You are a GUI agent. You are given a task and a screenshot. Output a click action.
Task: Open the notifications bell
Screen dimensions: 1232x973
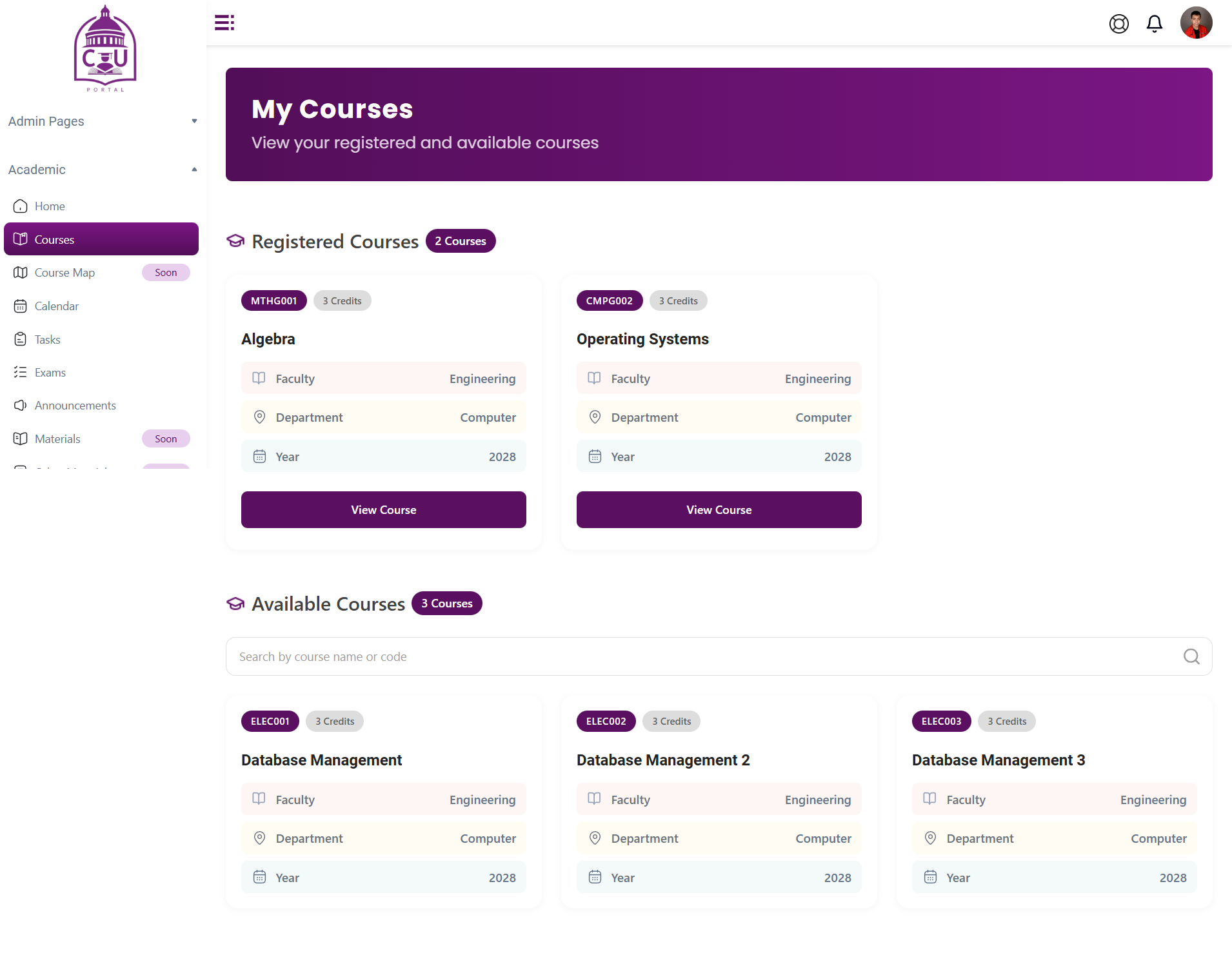1154,24
